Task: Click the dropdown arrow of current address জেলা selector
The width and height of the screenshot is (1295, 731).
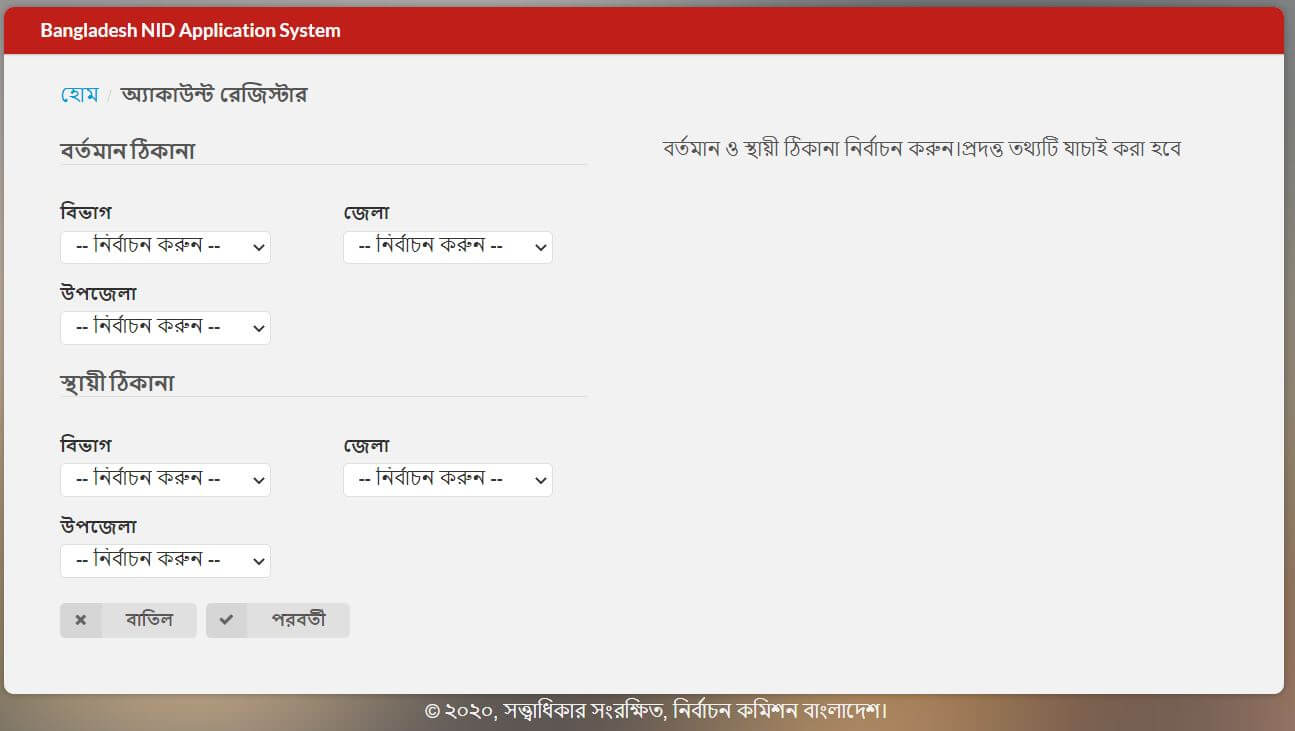Action: (x=540, y=247)
